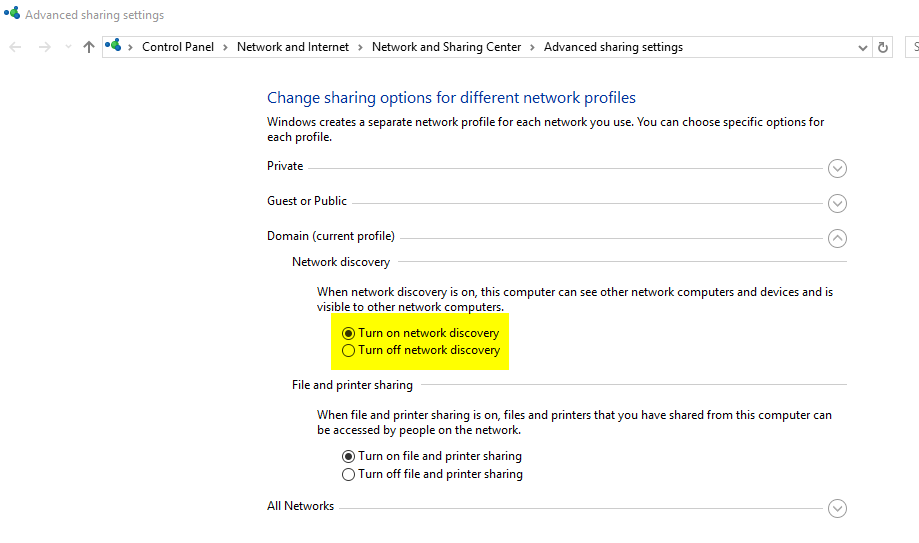Open the address bar history dropdown

863,47
